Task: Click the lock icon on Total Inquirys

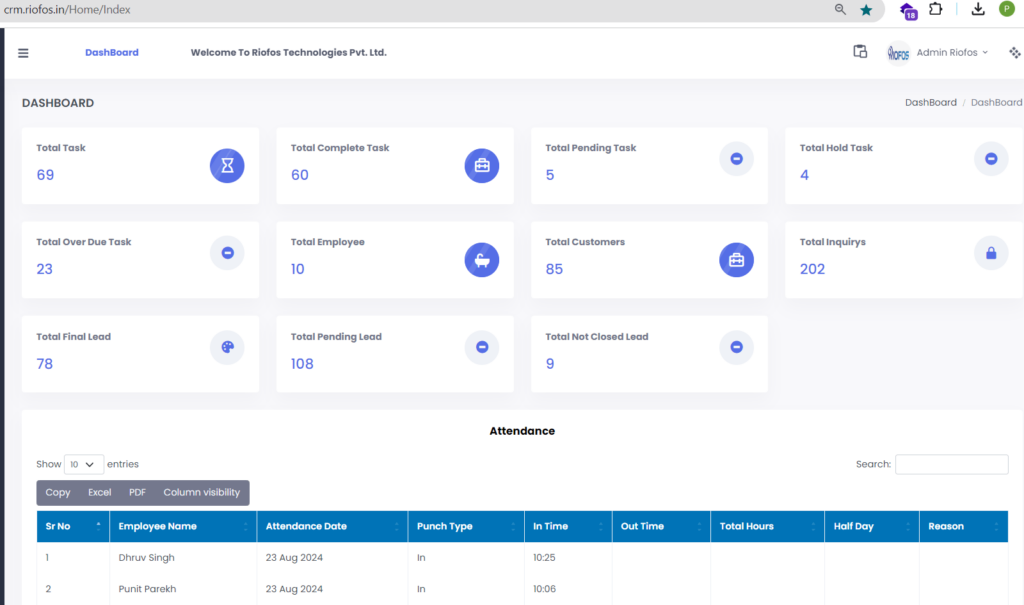Action: (991, 254)
